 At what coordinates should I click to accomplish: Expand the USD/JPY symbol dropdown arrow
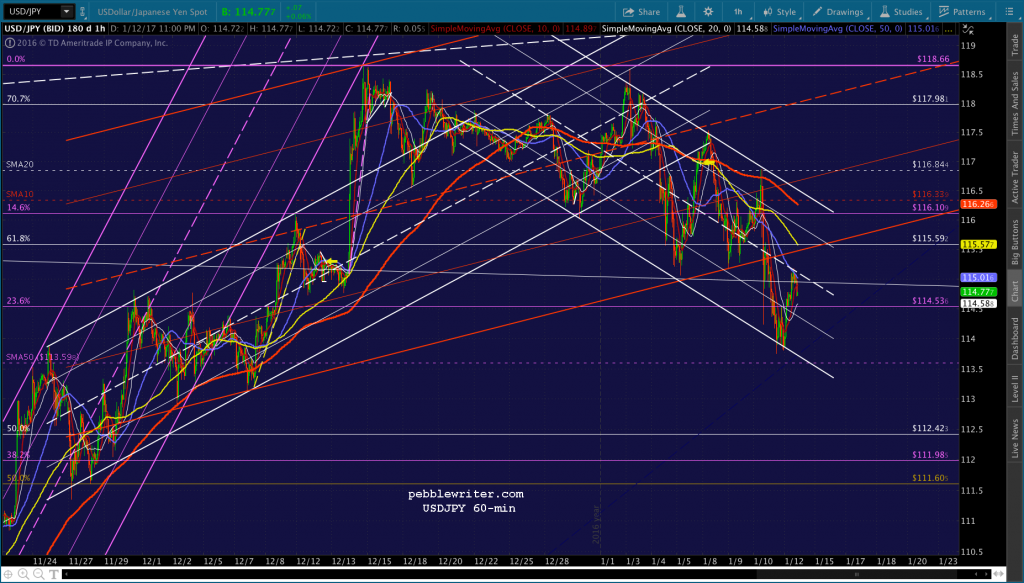click(67, 11)
